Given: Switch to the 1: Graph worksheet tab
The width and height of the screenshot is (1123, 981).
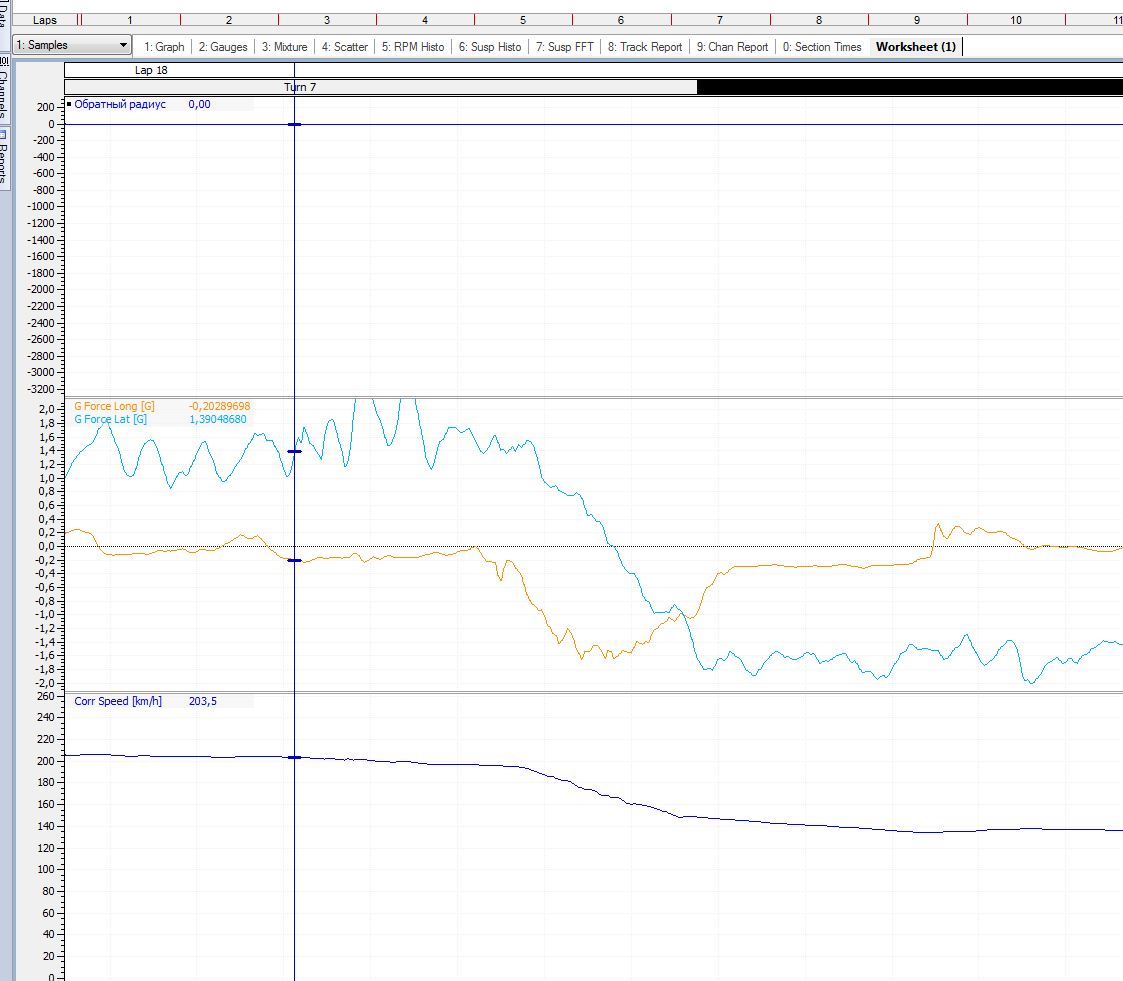Looking at the screenshot, I should (x=164, y=47).
